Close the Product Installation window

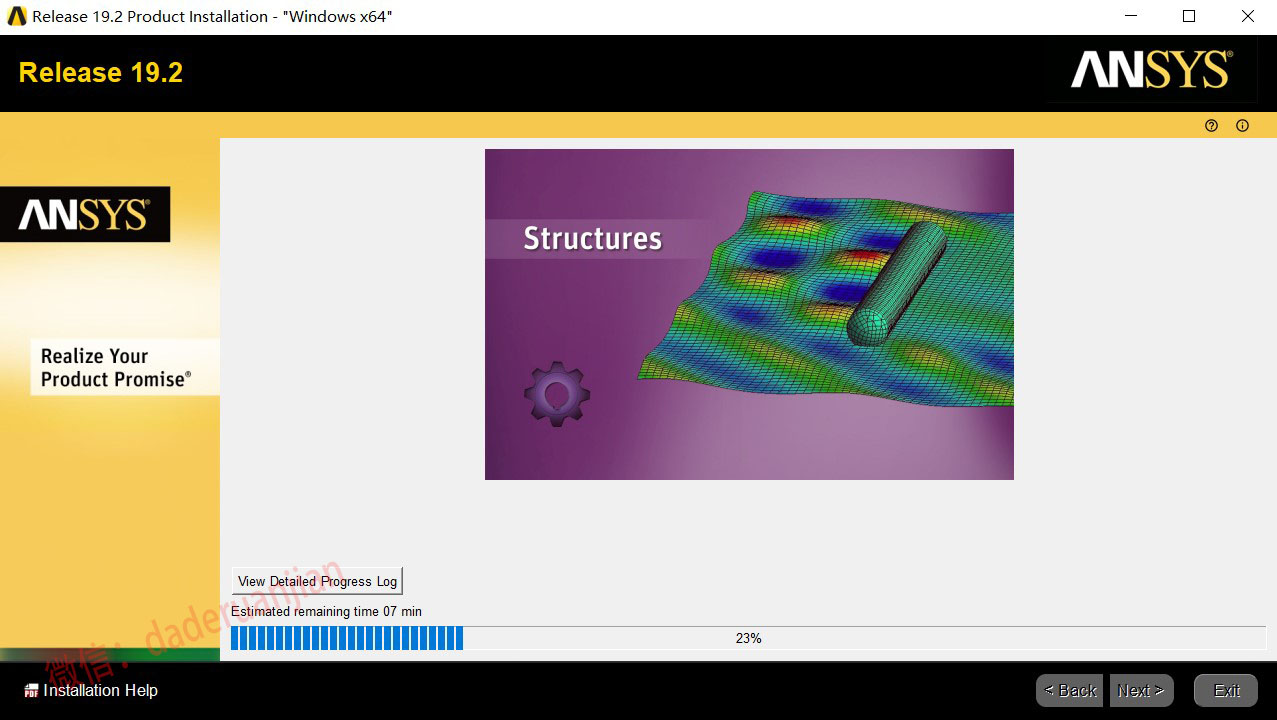tap(1248, 16)
